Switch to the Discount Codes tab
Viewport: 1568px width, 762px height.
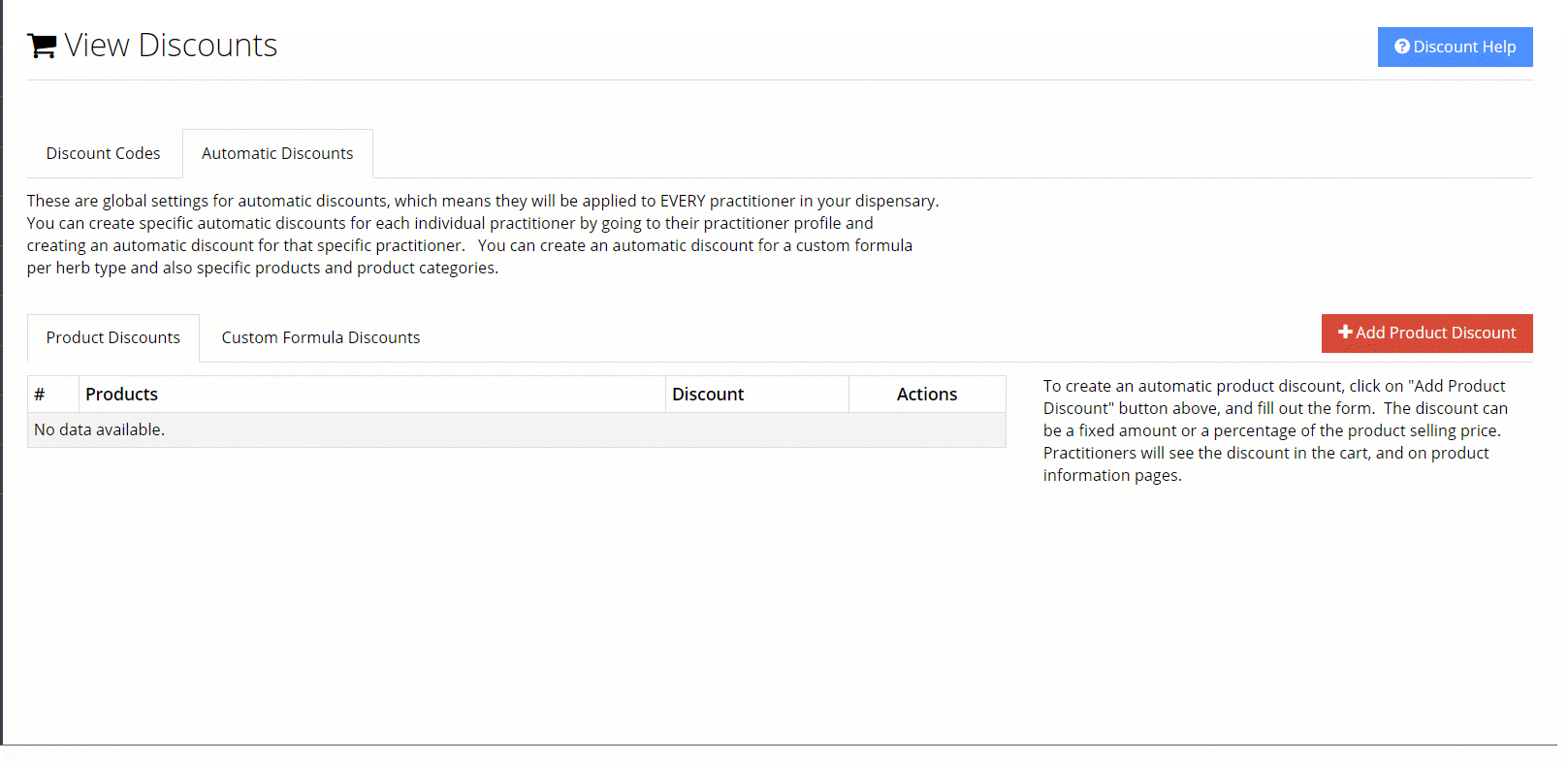click(104, 153)
